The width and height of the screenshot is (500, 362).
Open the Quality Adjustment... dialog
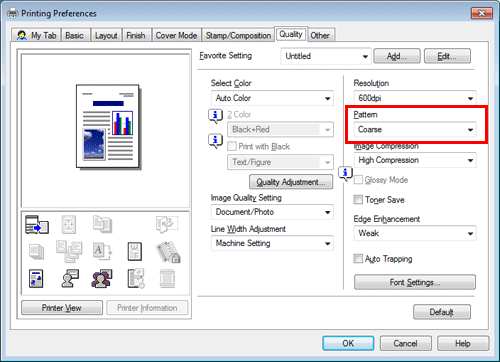point(291,182)
